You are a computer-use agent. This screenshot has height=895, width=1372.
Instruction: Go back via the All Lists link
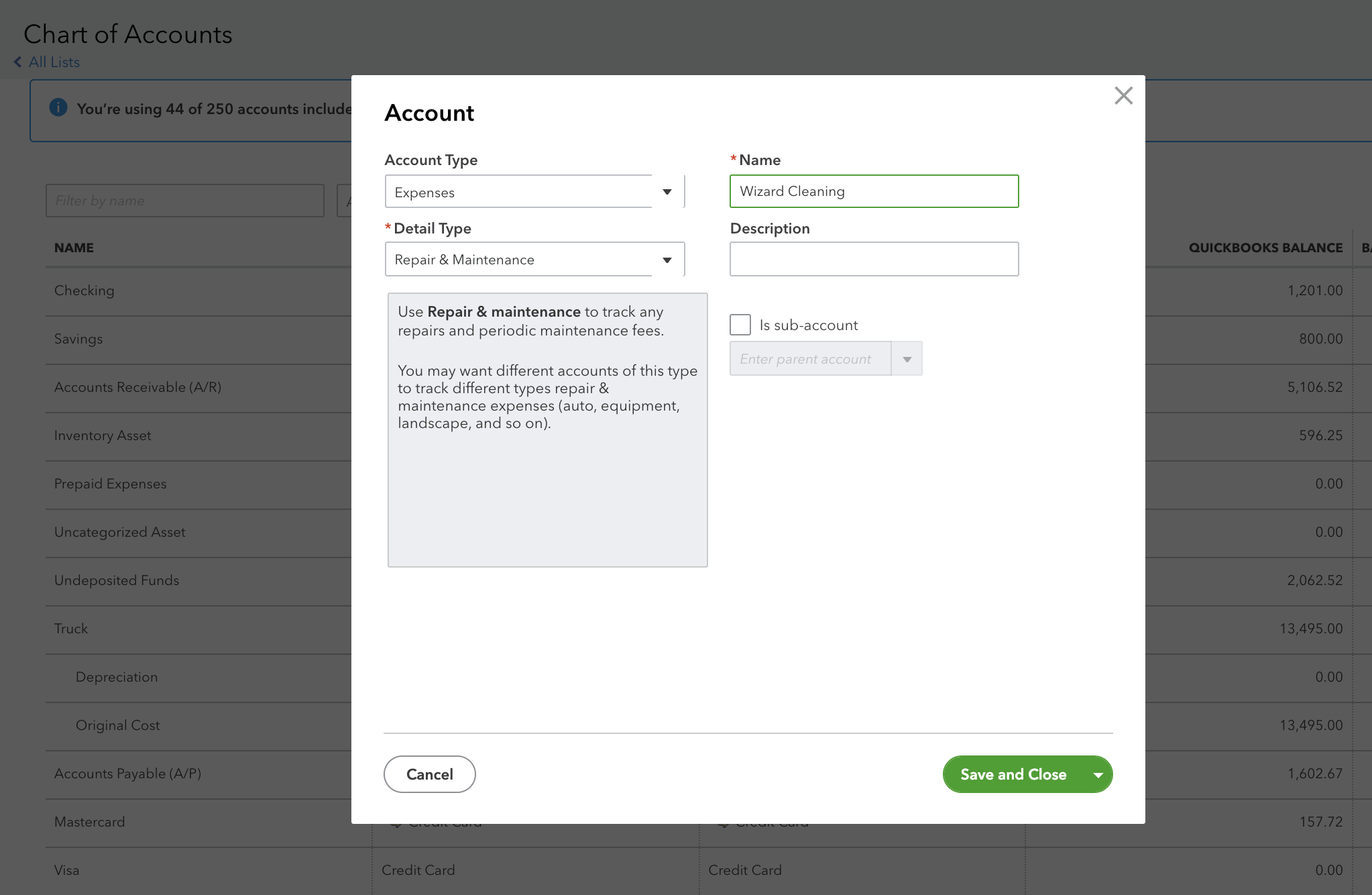pos(54,62)
